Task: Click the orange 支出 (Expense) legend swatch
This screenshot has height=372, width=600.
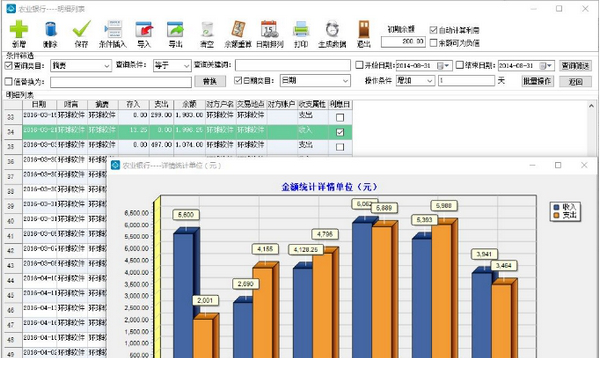Action: (x=556, y=215)
